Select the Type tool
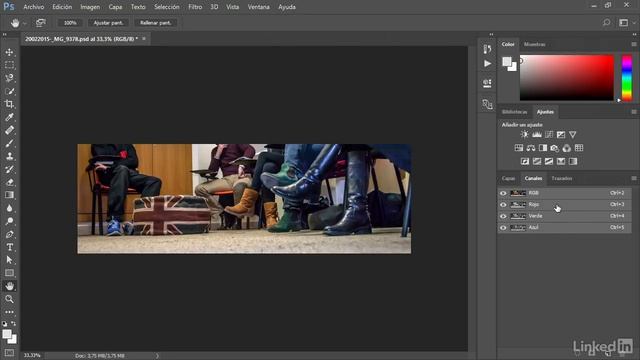This screenshot has height=360, width=640. tap(9, 247)
